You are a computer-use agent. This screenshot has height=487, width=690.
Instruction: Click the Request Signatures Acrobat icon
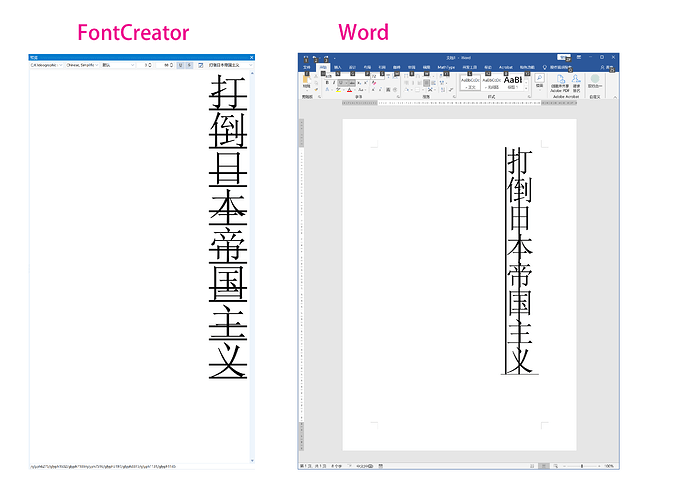576,78
